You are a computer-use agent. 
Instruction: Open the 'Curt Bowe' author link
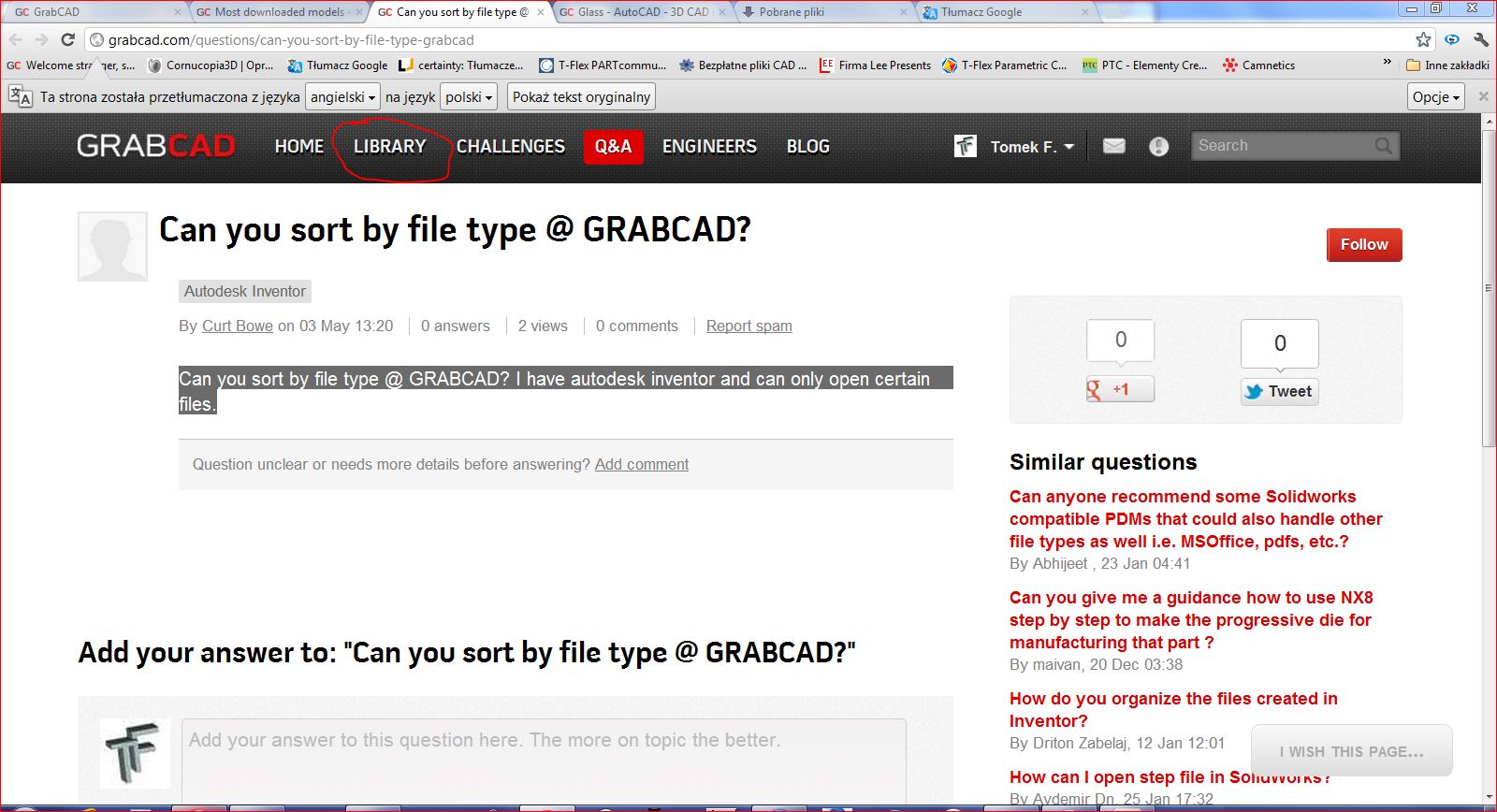(238, 326)
